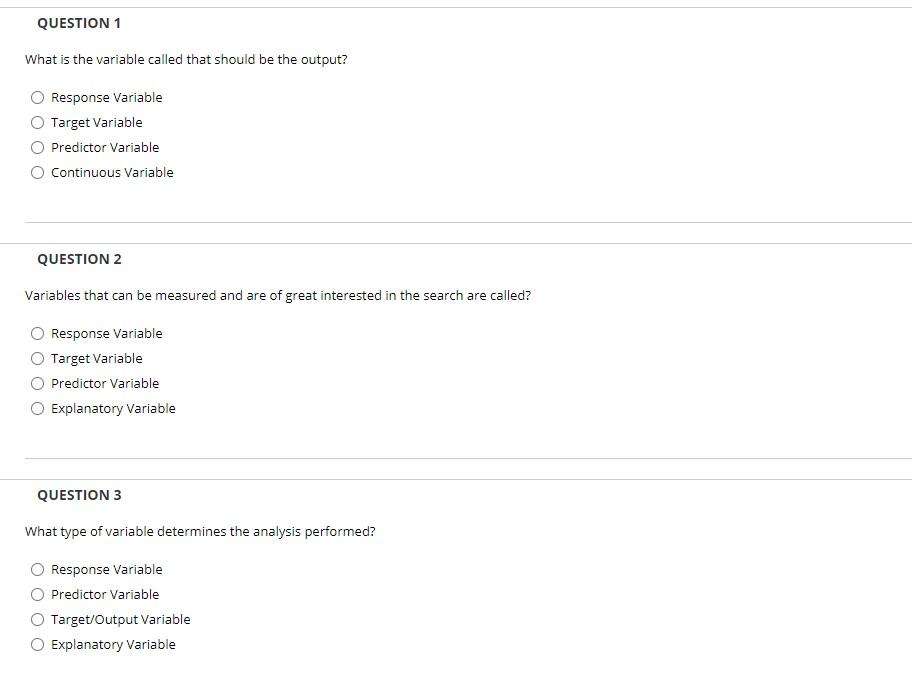This screenshot has height=693, width=912.
Task: Select Response Variable for Question 3
Action: tap(38, 569)
